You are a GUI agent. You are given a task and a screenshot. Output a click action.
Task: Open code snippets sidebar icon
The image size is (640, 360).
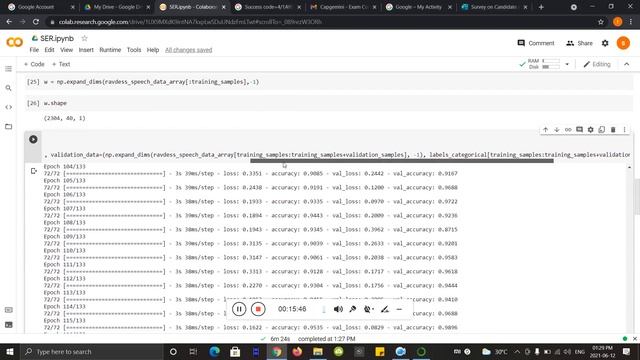pyautogui.click(x=8, y=107)
